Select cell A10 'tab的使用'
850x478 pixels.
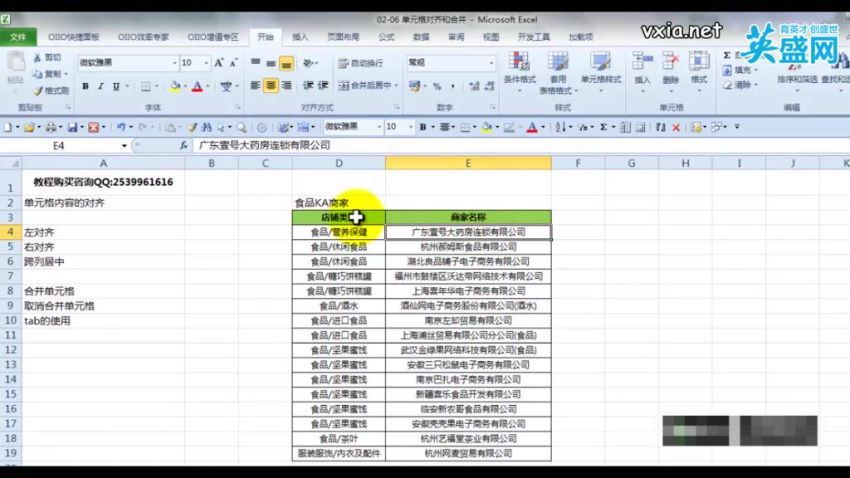(x=103, y=321)
